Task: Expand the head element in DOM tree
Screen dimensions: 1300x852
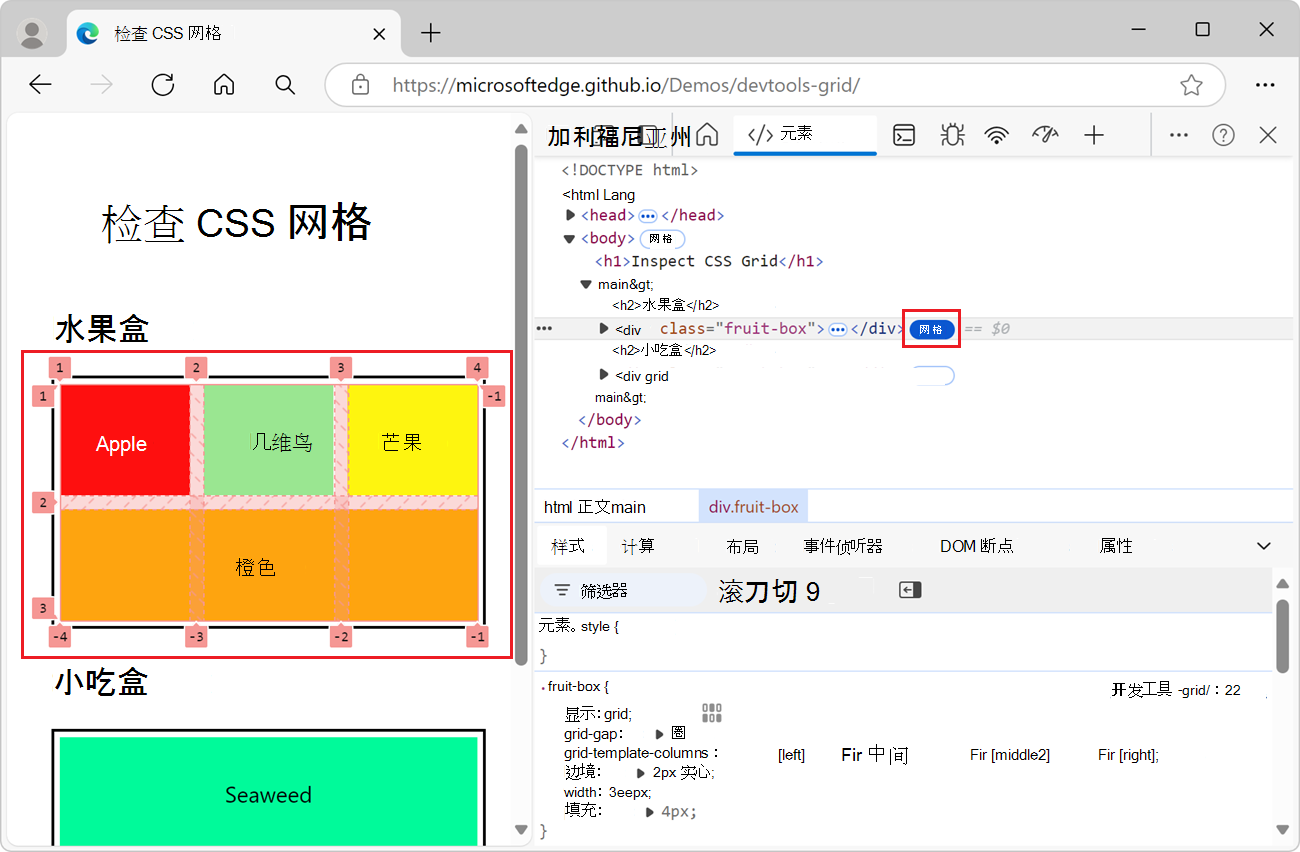Action: (x=570, y=215)
